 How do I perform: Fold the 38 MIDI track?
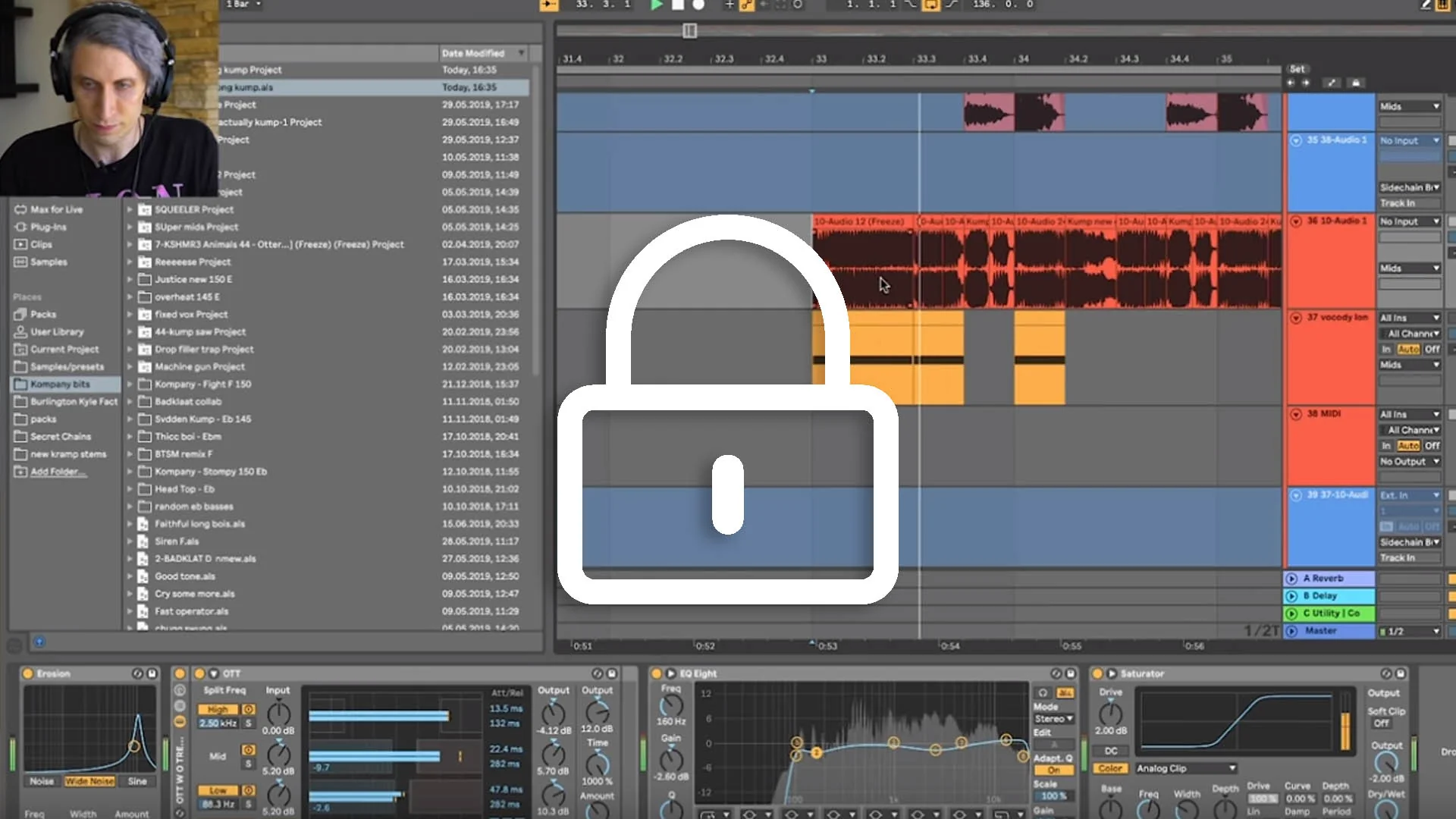coord(1296,414)
